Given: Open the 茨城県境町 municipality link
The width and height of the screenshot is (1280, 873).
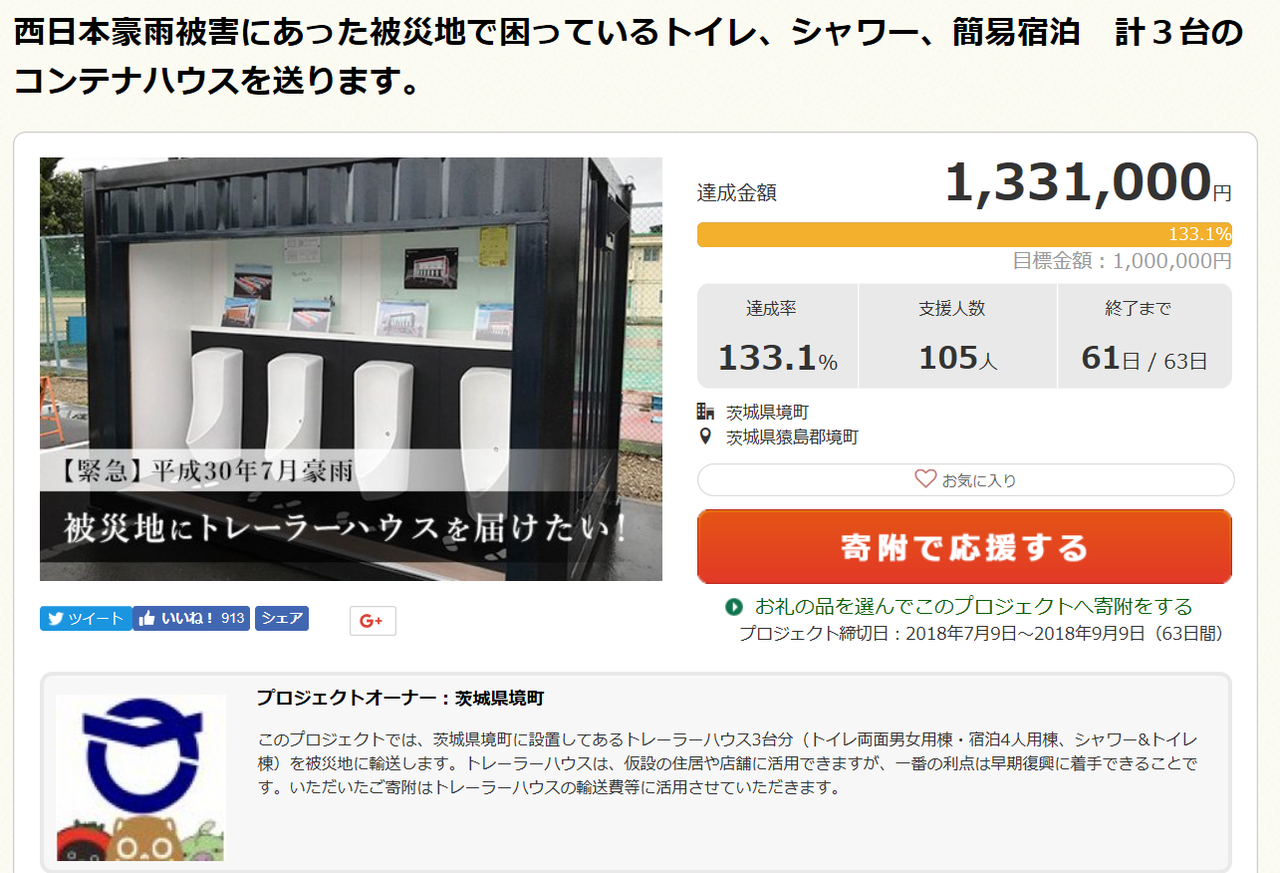Looking at the screenshot, I should click(x=767, y=412).
